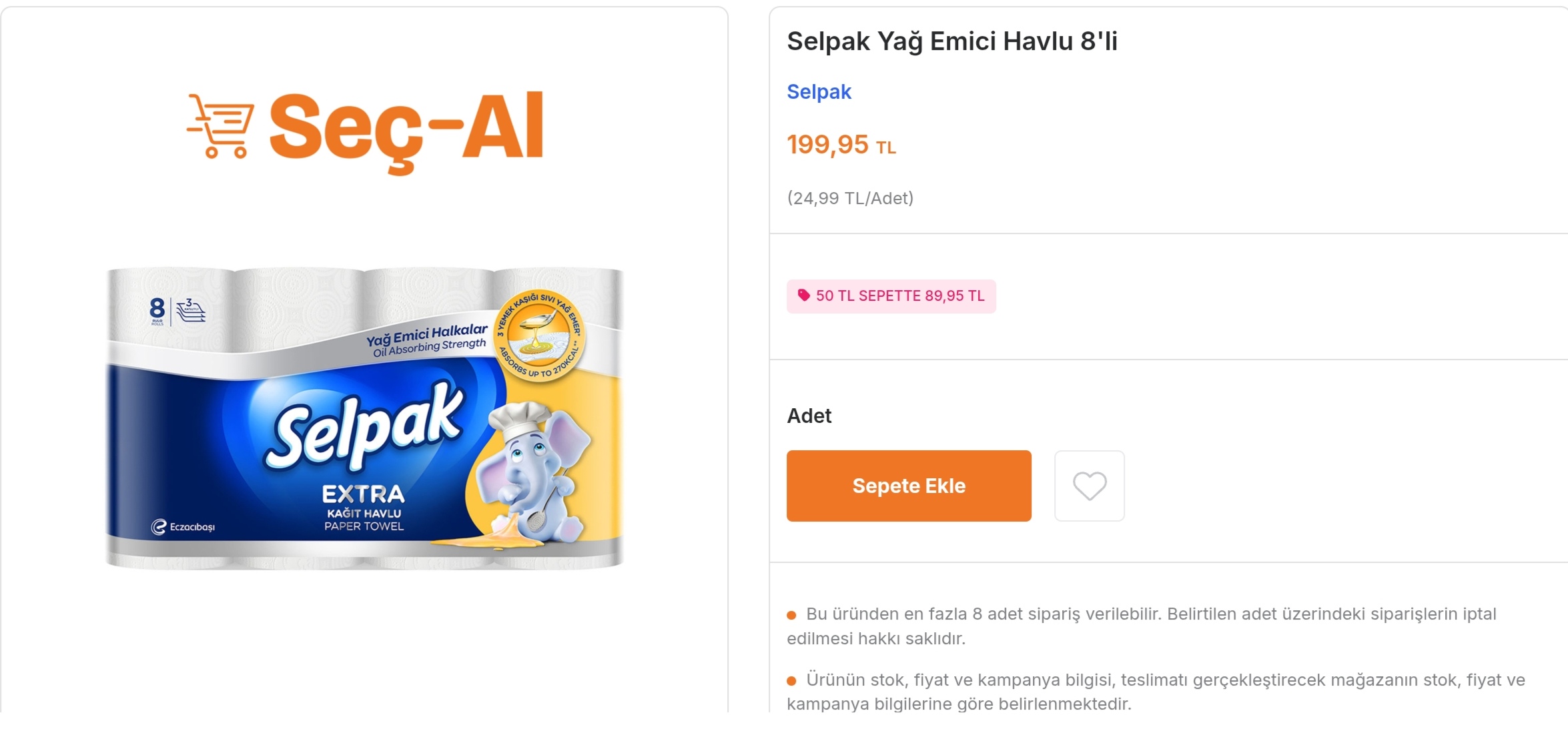Open the Selpak paper towel product image

(x=364, y=418)
